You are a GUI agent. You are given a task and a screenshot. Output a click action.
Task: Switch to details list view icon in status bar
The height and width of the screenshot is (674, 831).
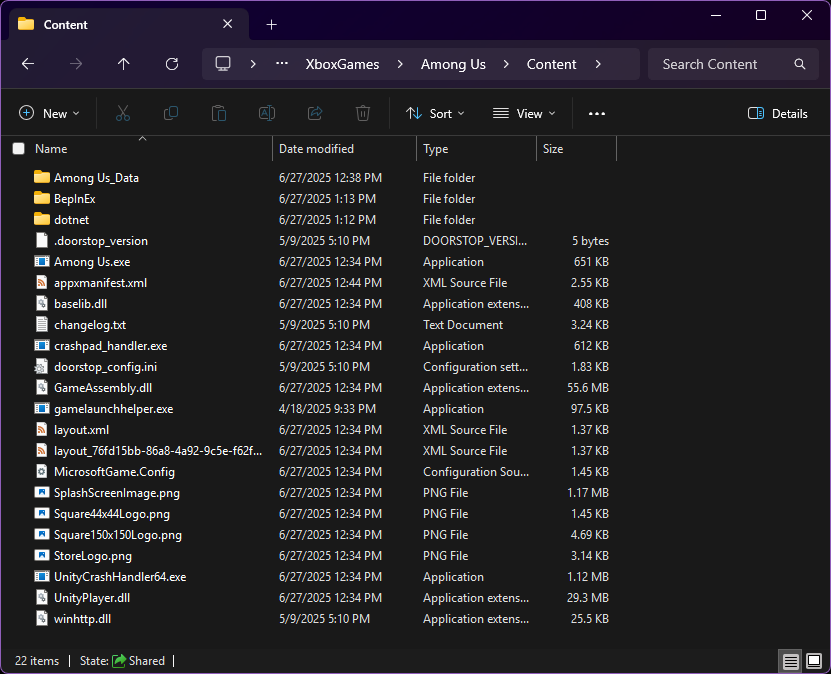pyautogui.click(x=791, y=661)
